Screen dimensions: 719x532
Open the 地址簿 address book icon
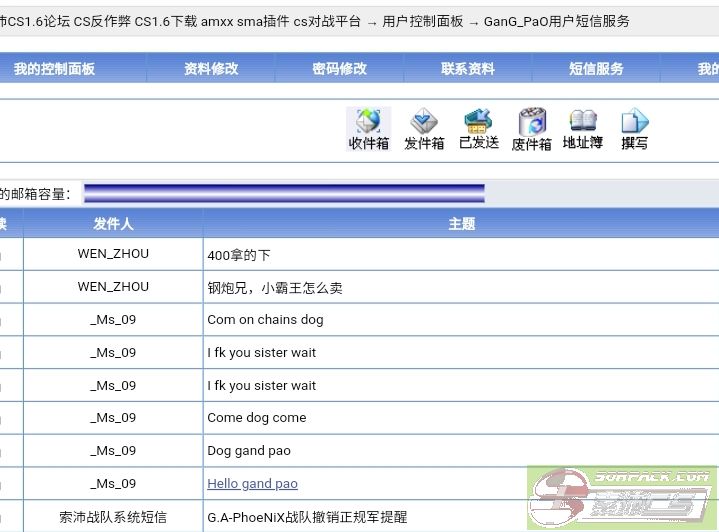tap(583, 129)
